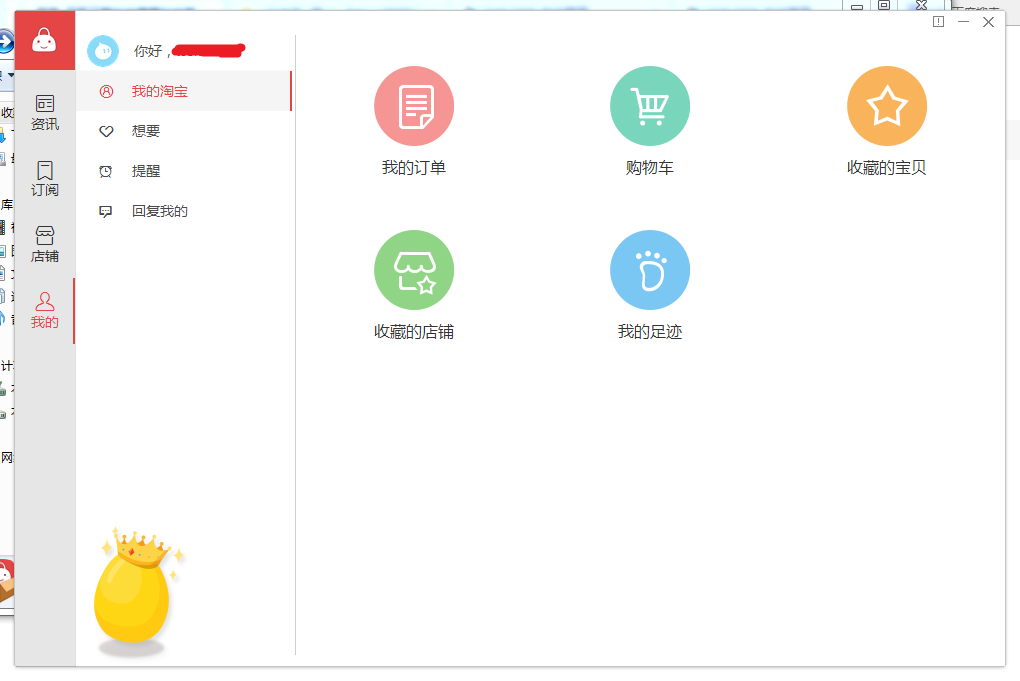Open 收藏的店铺 shop icon

click(x=414, y=270)
